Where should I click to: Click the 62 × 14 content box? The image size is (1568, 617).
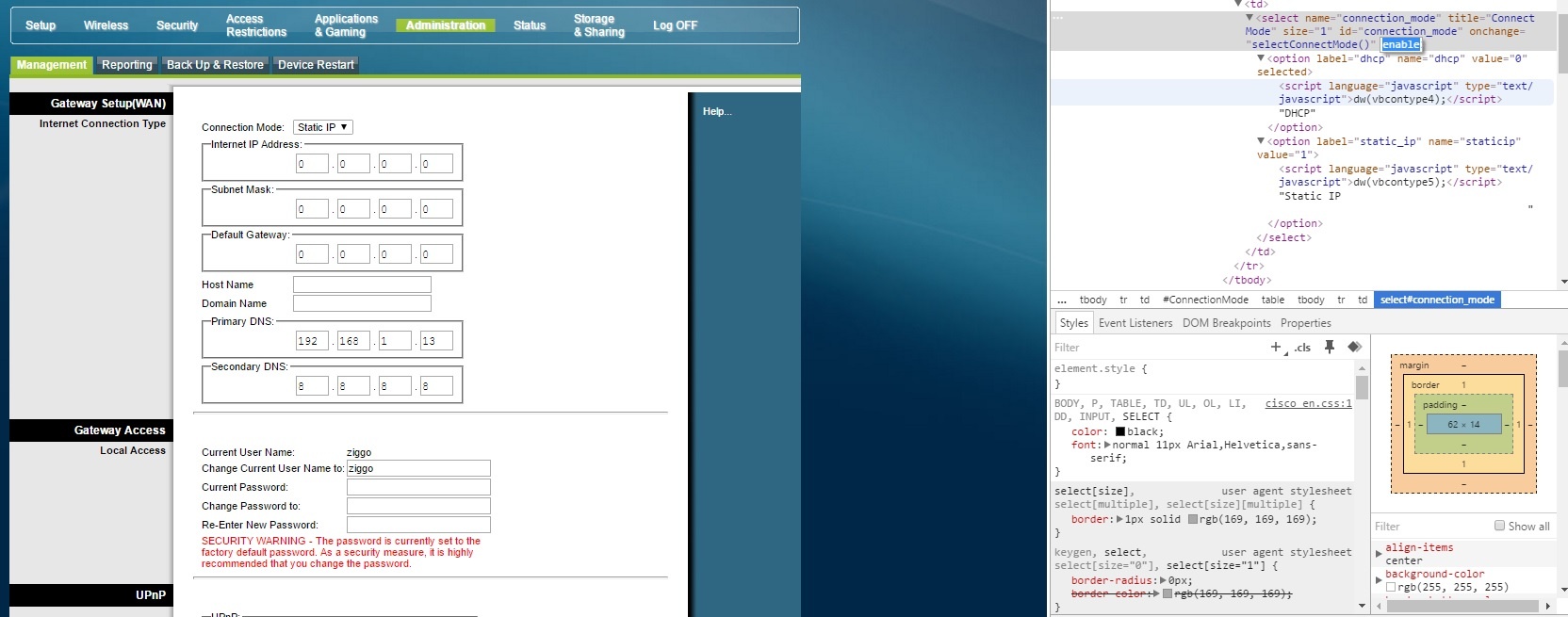tap(1463, 425)
